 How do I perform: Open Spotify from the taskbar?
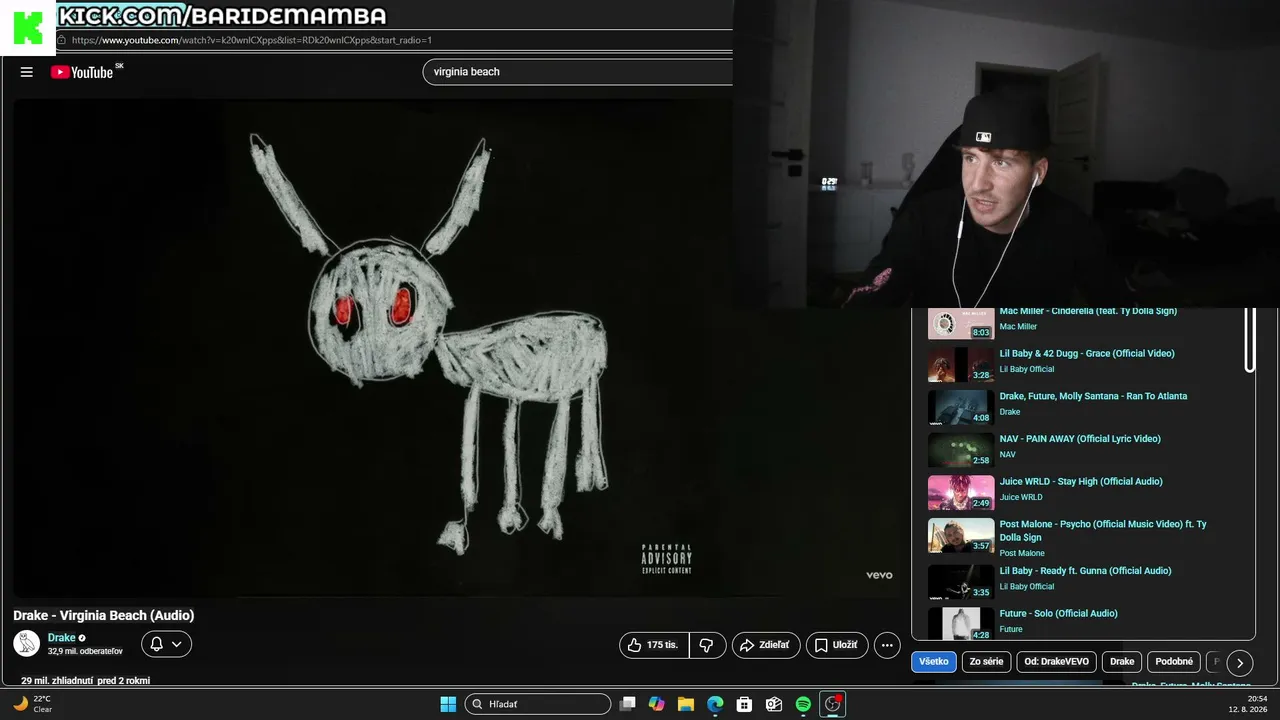click(x=803, y=704)
